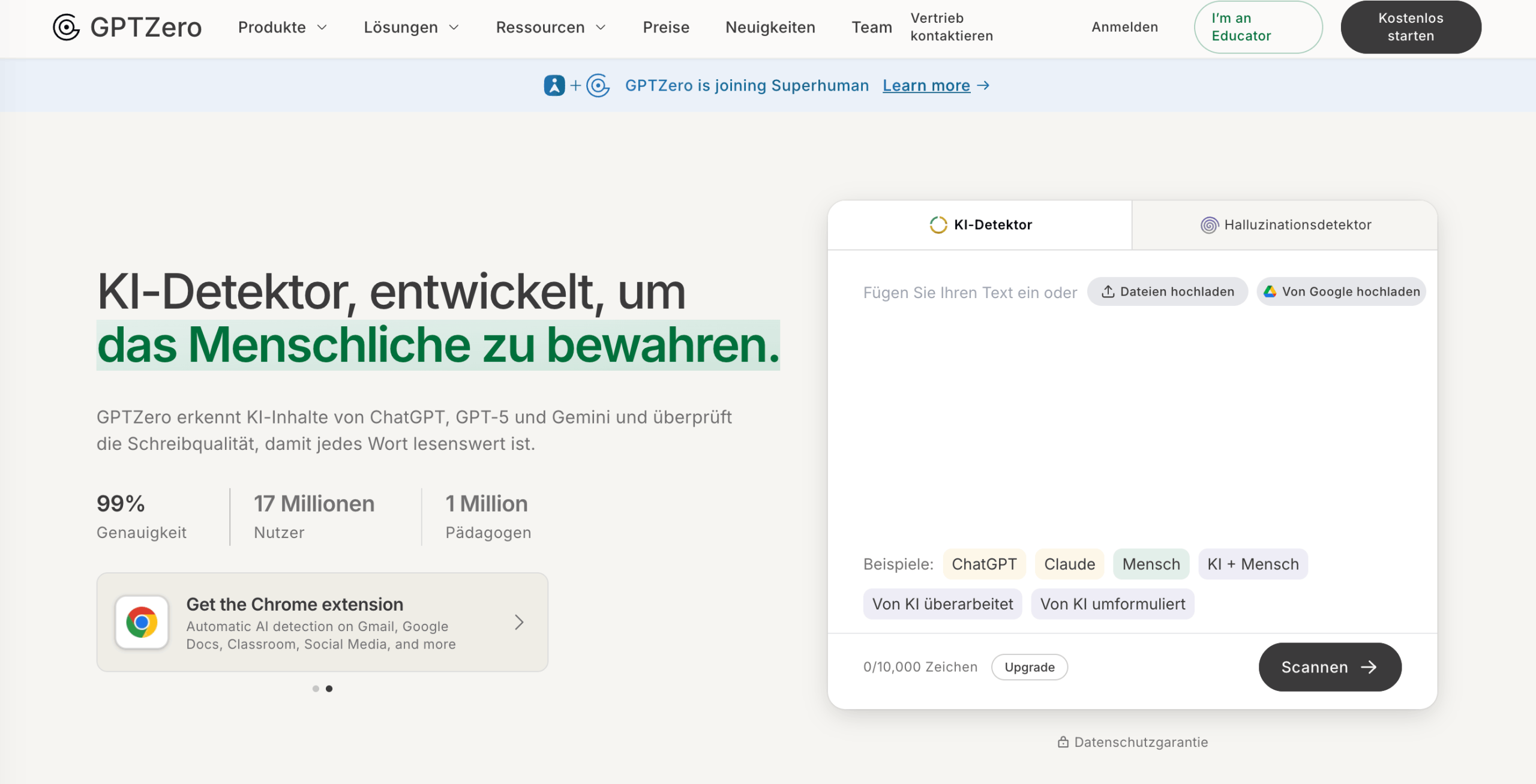Click the Scannen button
The height and width of the screenshot is (784, 1536).
click(1330, 667)
